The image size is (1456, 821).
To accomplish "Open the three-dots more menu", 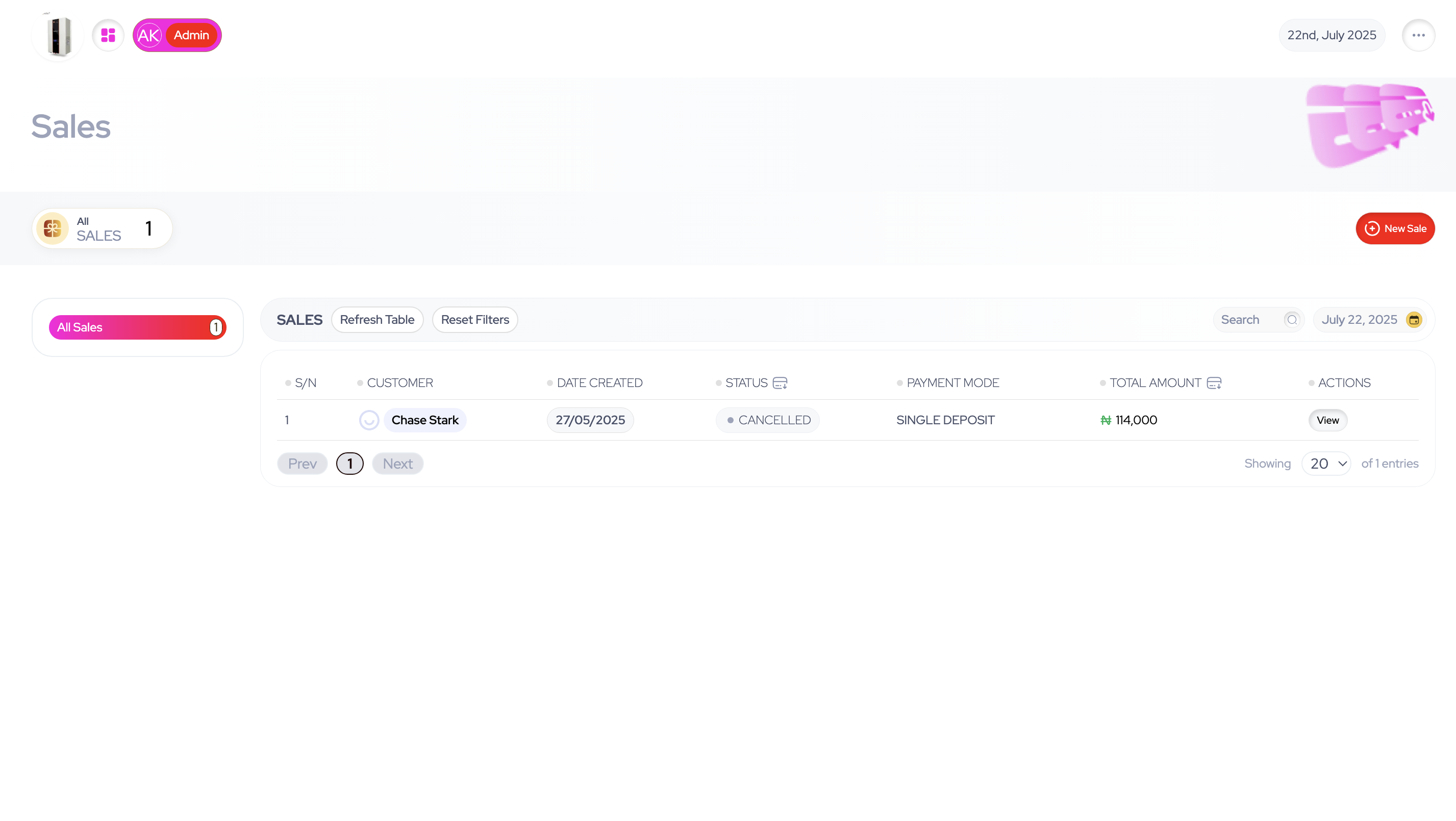I will point(1418,35).
